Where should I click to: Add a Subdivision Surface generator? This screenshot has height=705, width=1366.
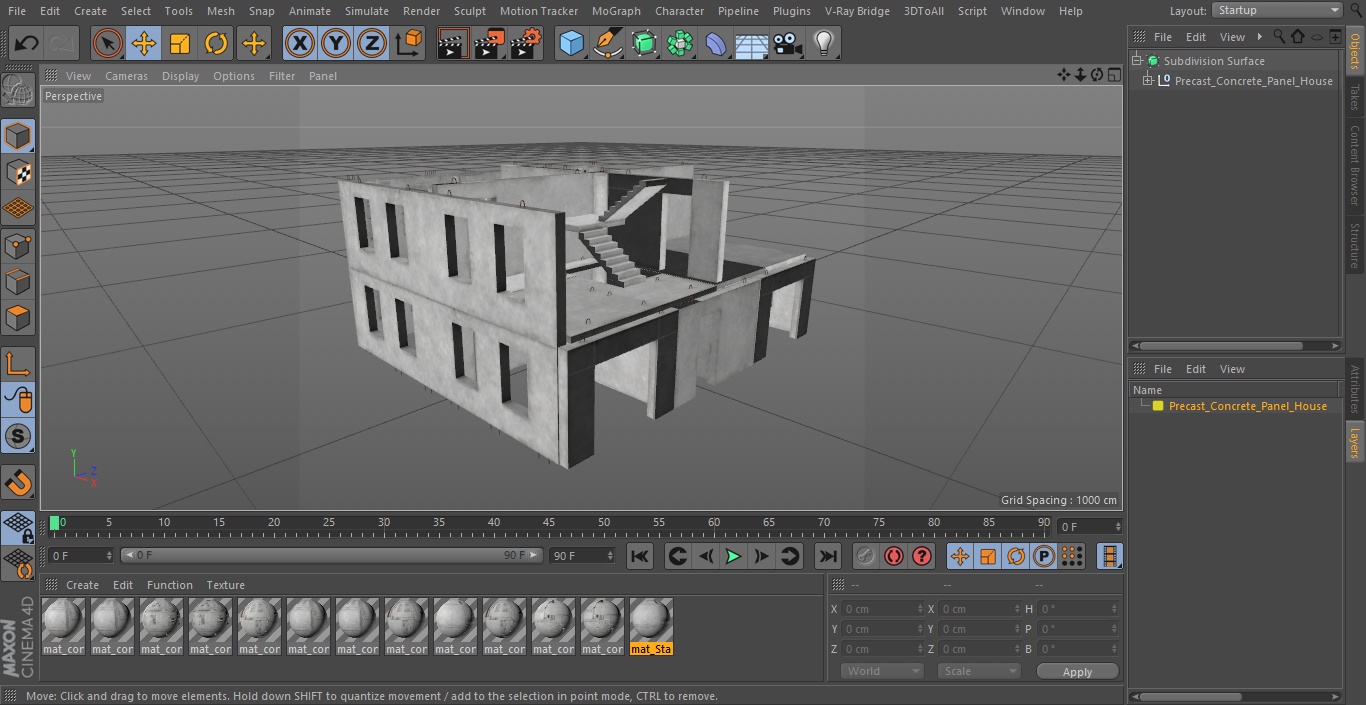(645, 44)
